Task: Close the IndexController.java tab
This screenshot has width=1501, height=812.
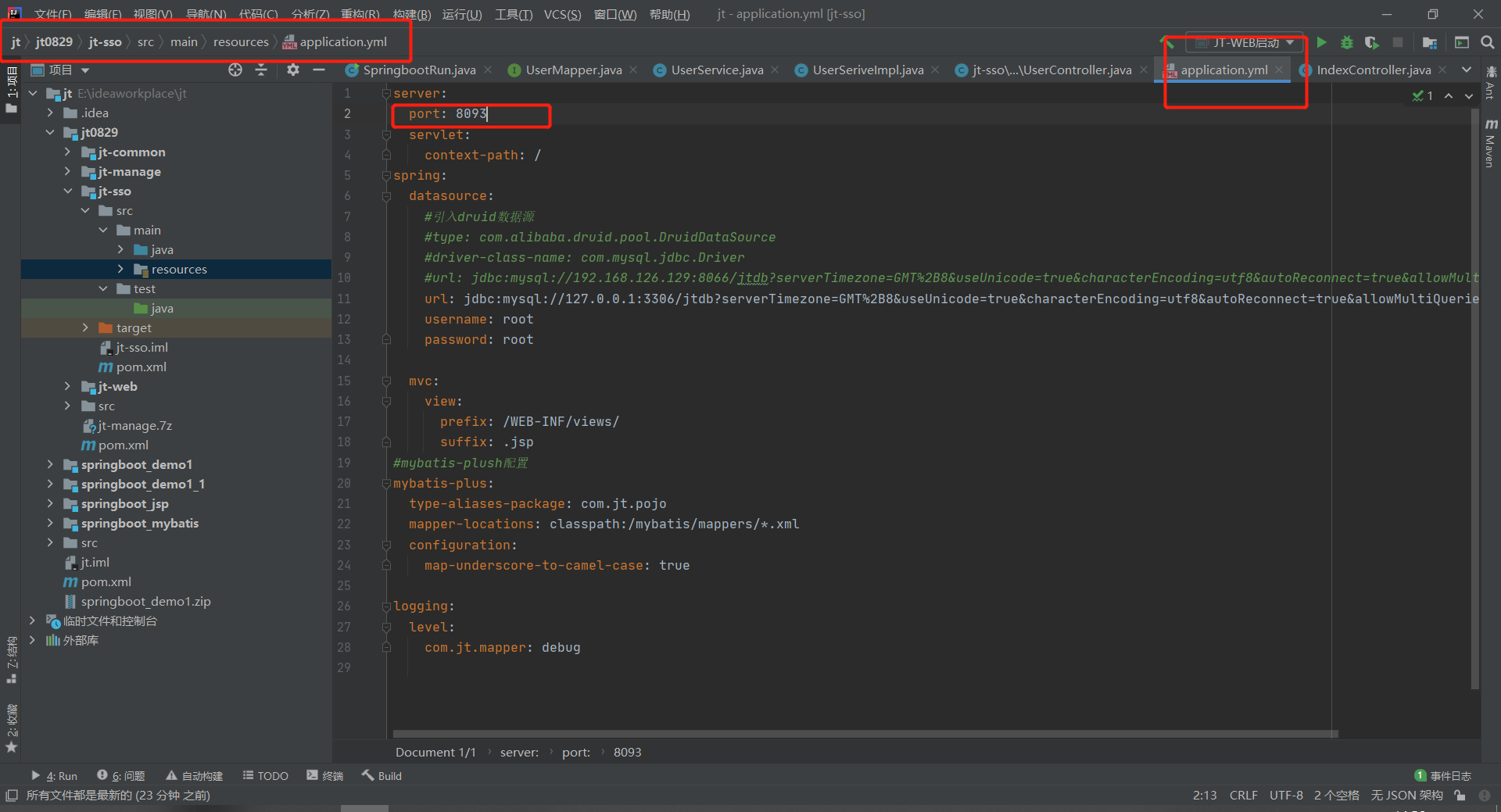Action: pos(1442,70)
